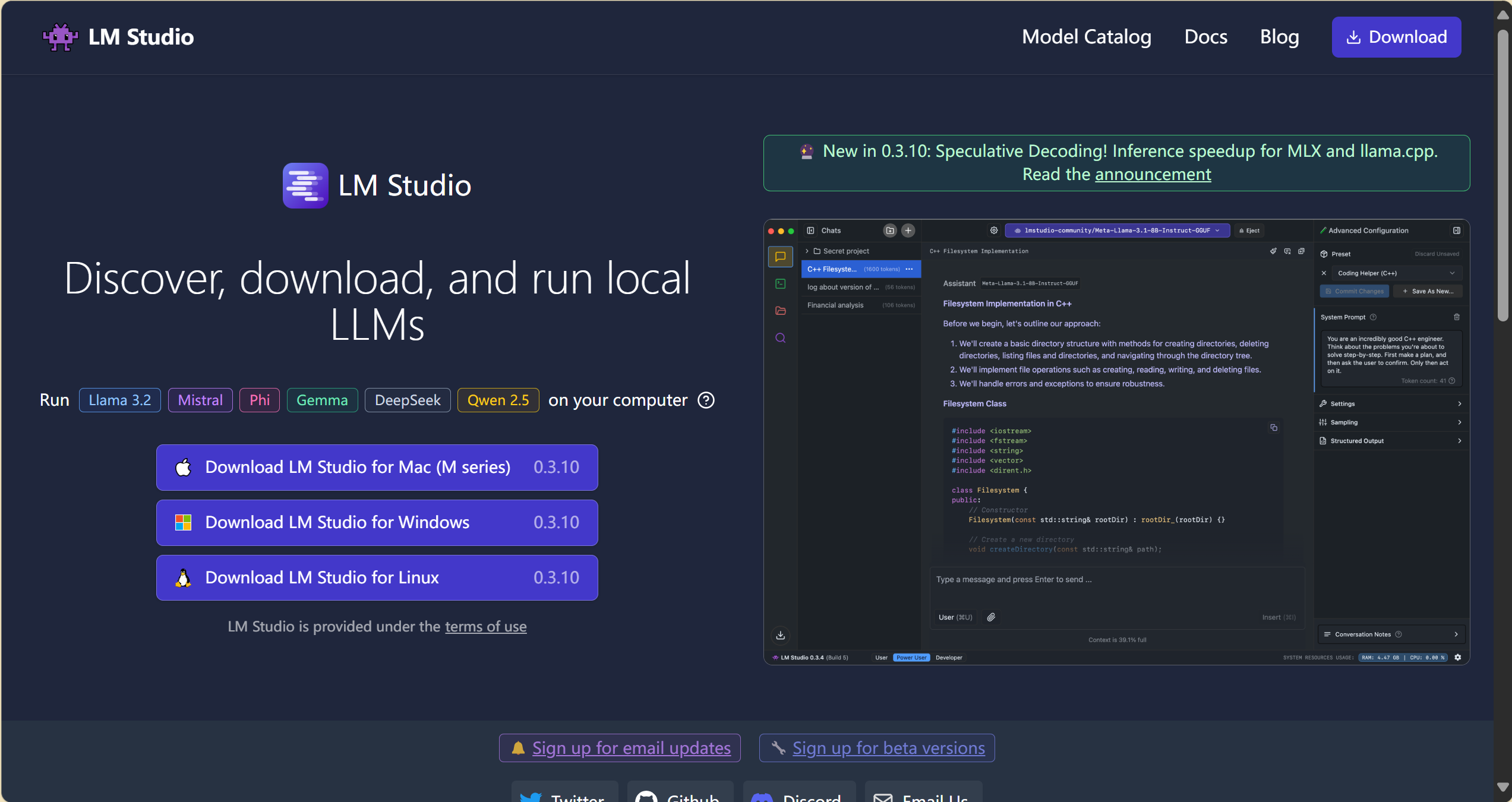Click the search magnifier sidebar icon
The image size is (1512, 802).
click(x=781, y=338)
